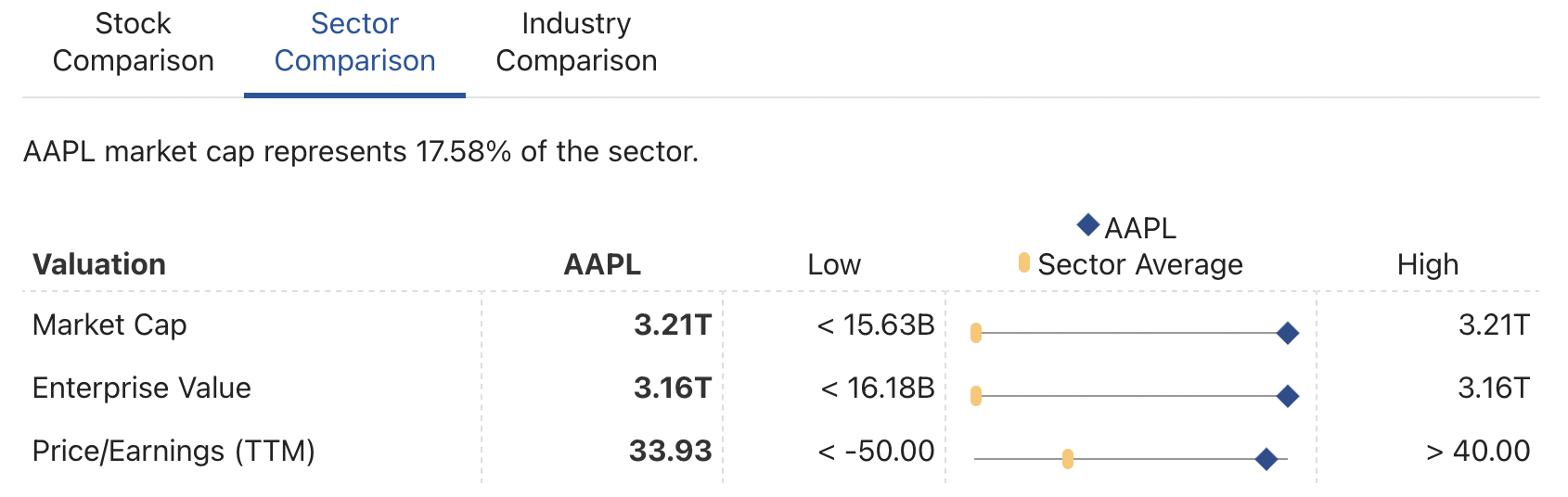1568x497 pixels.
Task: Click the High column header
Action: (x=1428, y=265)
